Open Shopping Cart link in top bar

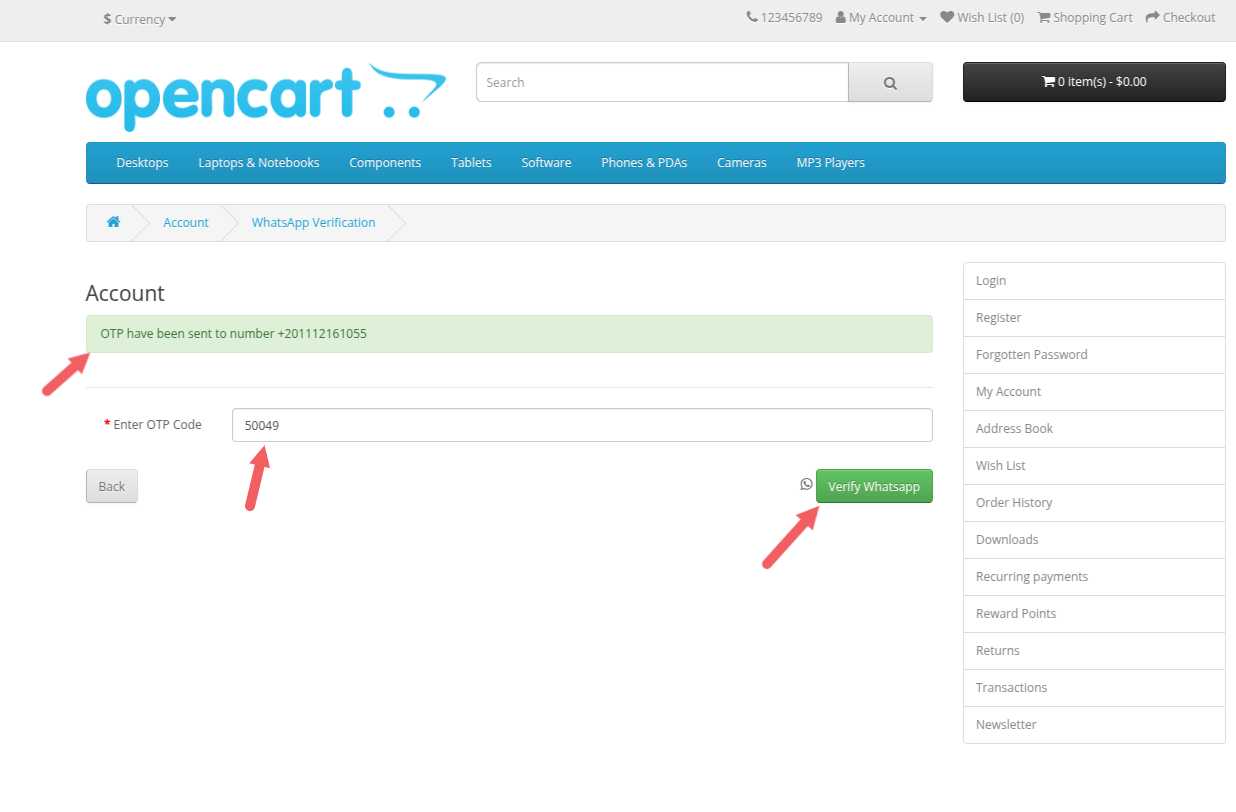[x=1085, y=17]
